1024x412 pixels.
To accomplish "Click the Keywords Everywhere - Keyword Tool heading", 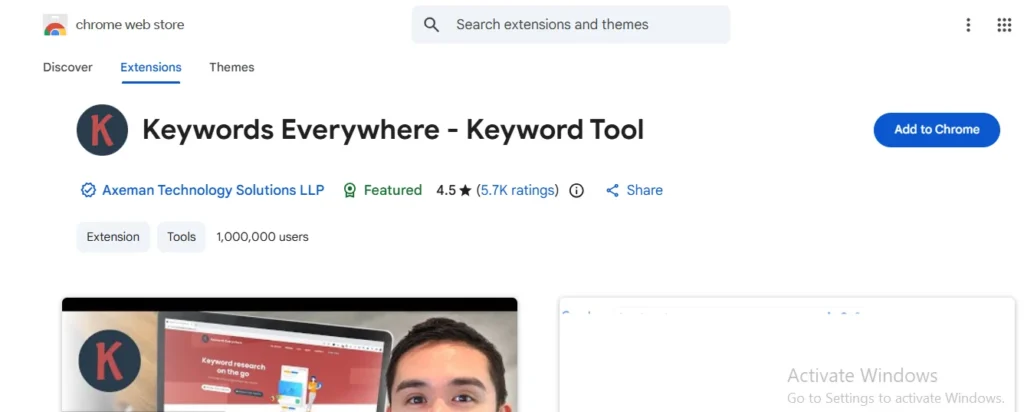I will (x=393, y=130).
